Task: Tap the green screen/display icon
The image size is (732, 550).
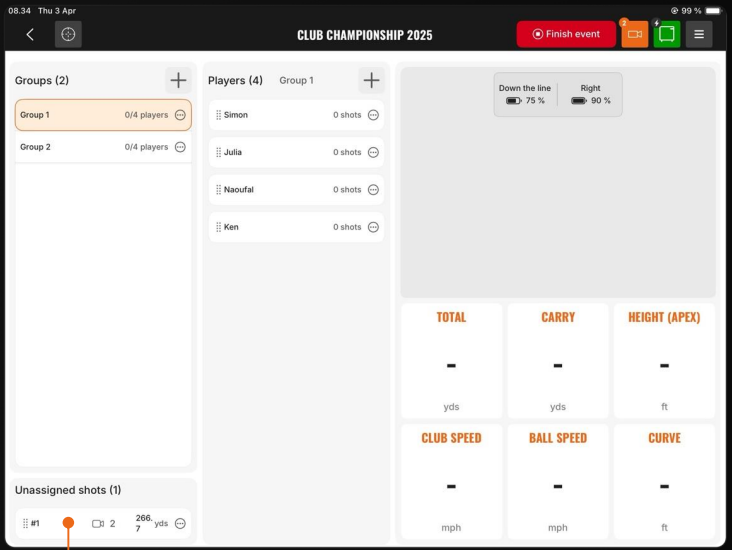Action: pyautogui.click(x=667, y=34)
